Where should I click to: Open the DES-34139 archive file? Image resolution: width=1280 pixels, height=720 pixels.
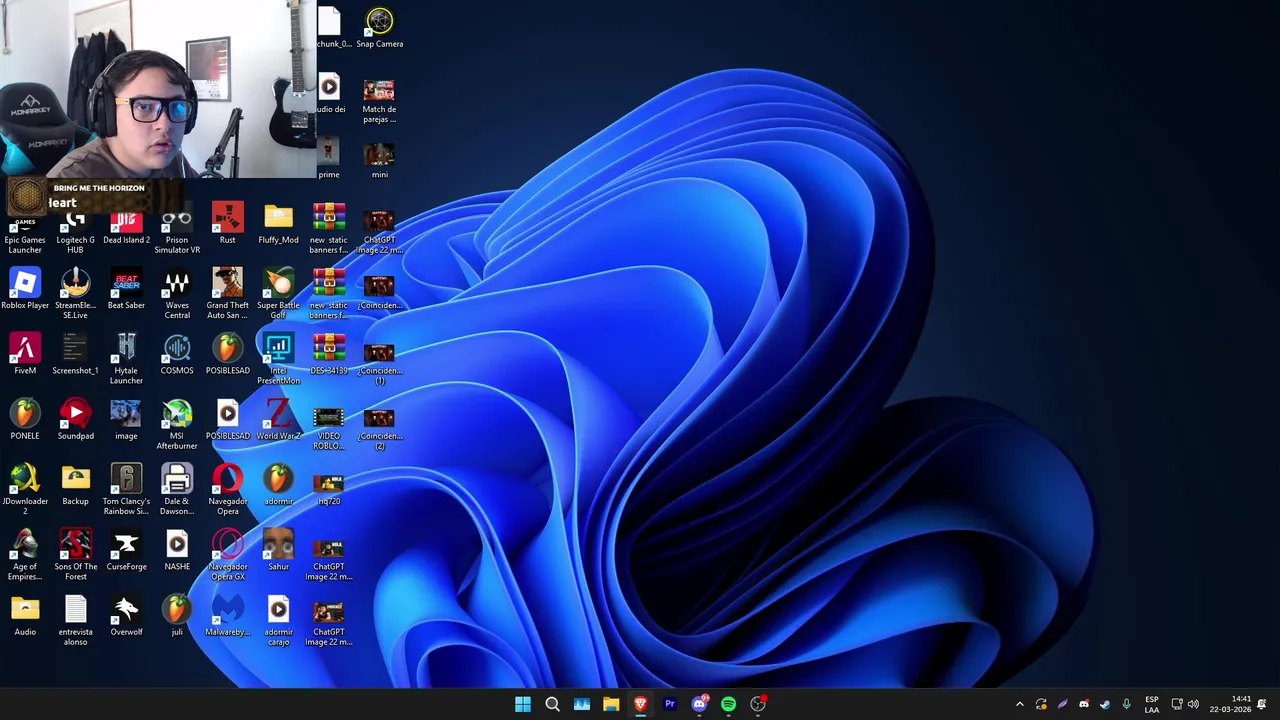[x=329, y=354]
